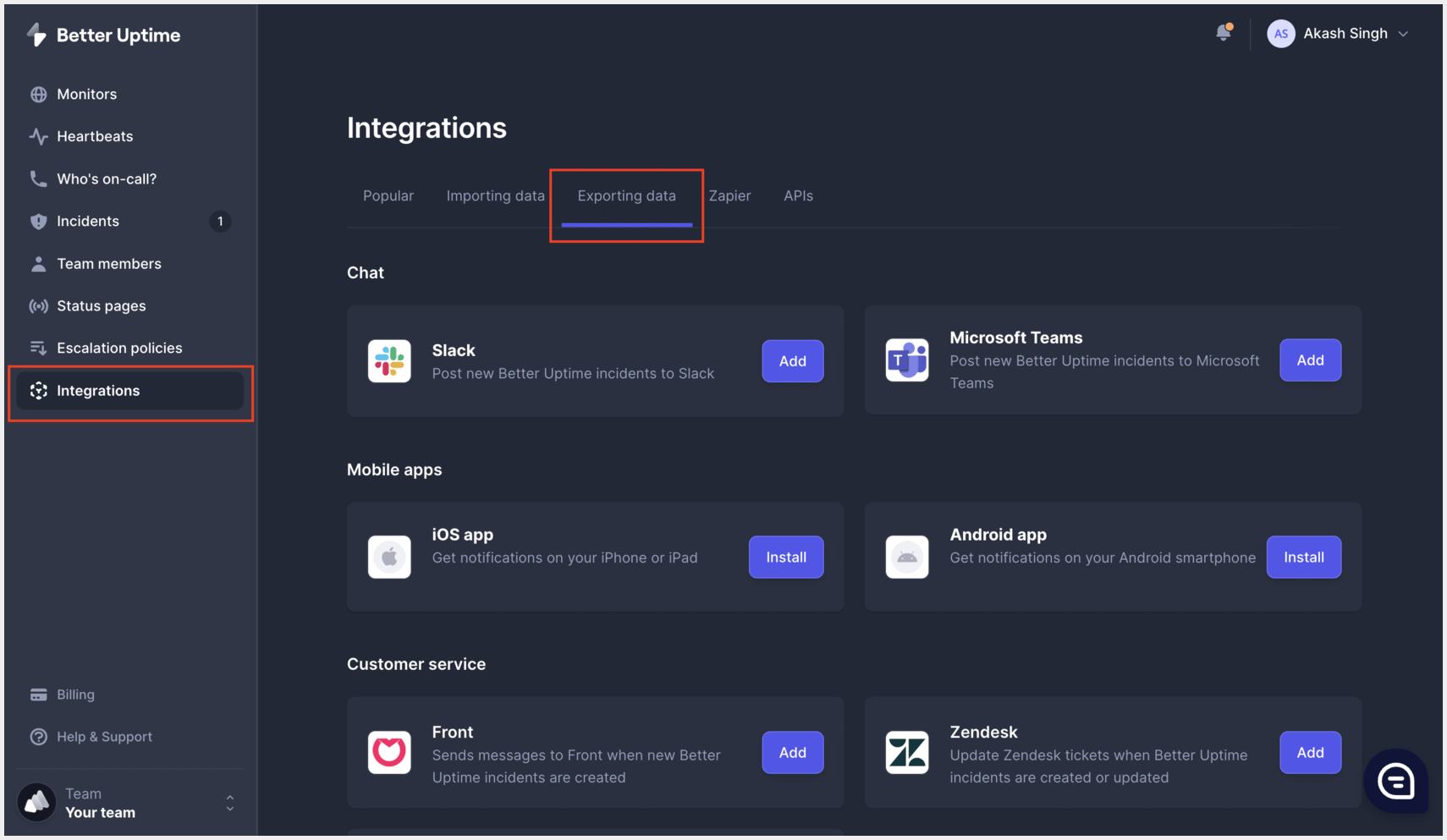
Task: Select the Heartbeats pulse icon
Action: [39, 136]
